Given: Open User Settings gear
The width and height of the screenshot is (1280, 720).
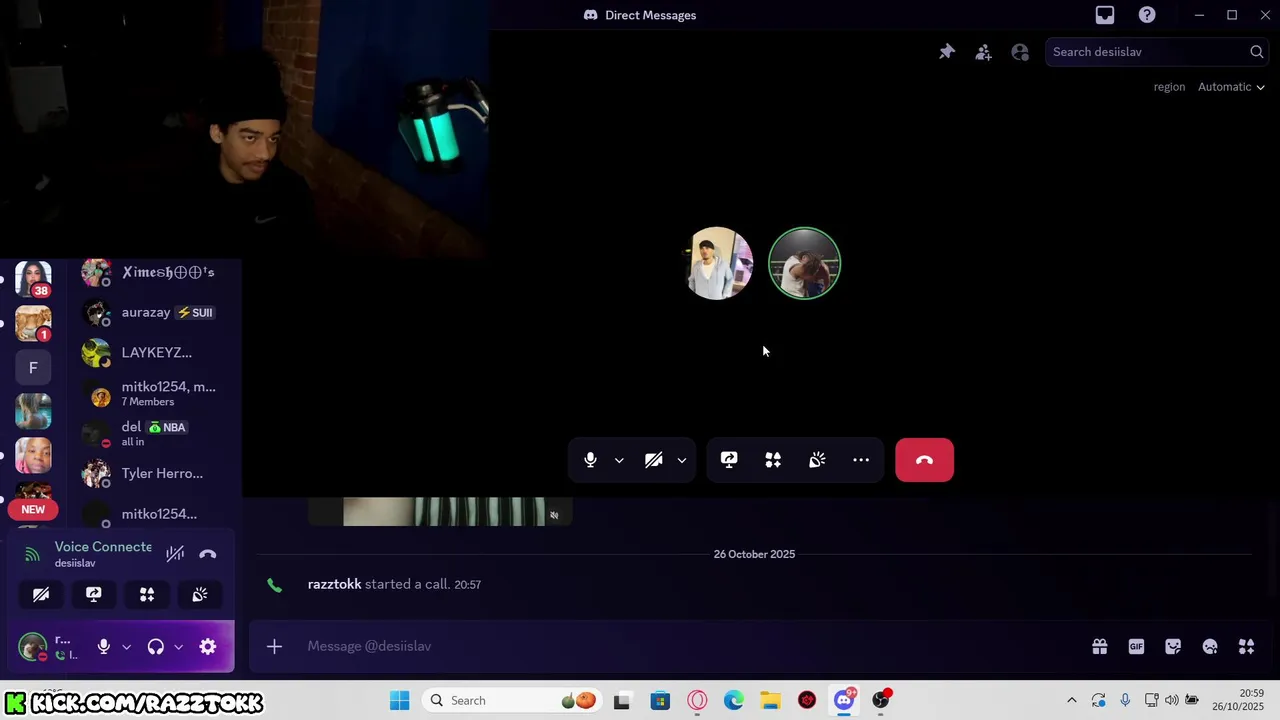Looking at the screenshot, I should [208, 647].
